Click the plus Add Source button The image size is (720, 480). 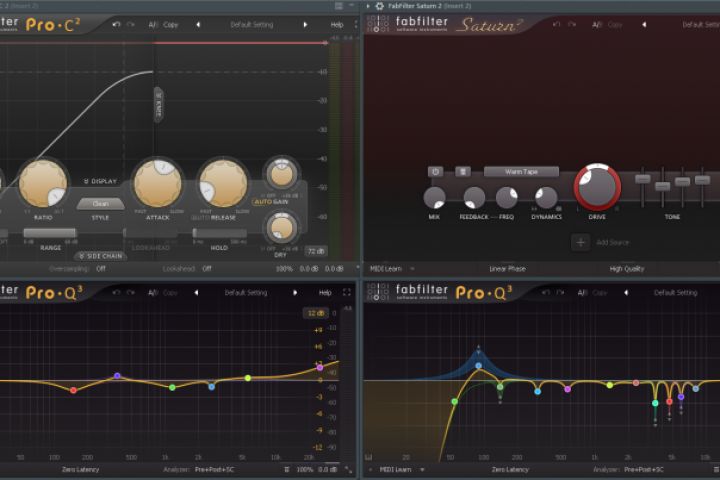(580, 242)
